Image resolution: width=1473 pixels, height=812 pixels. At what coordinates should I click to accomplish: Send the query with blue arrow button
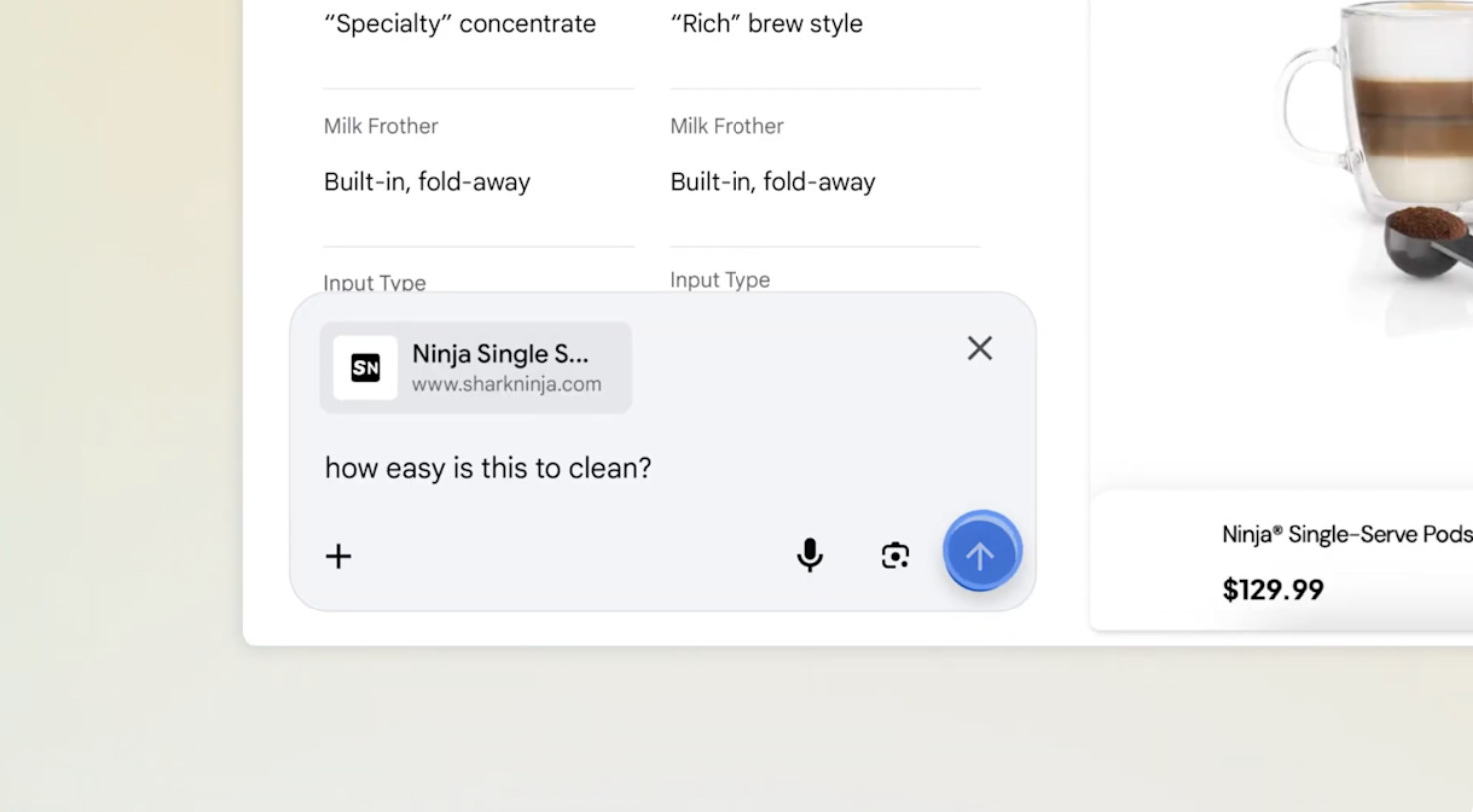point(981,552)
